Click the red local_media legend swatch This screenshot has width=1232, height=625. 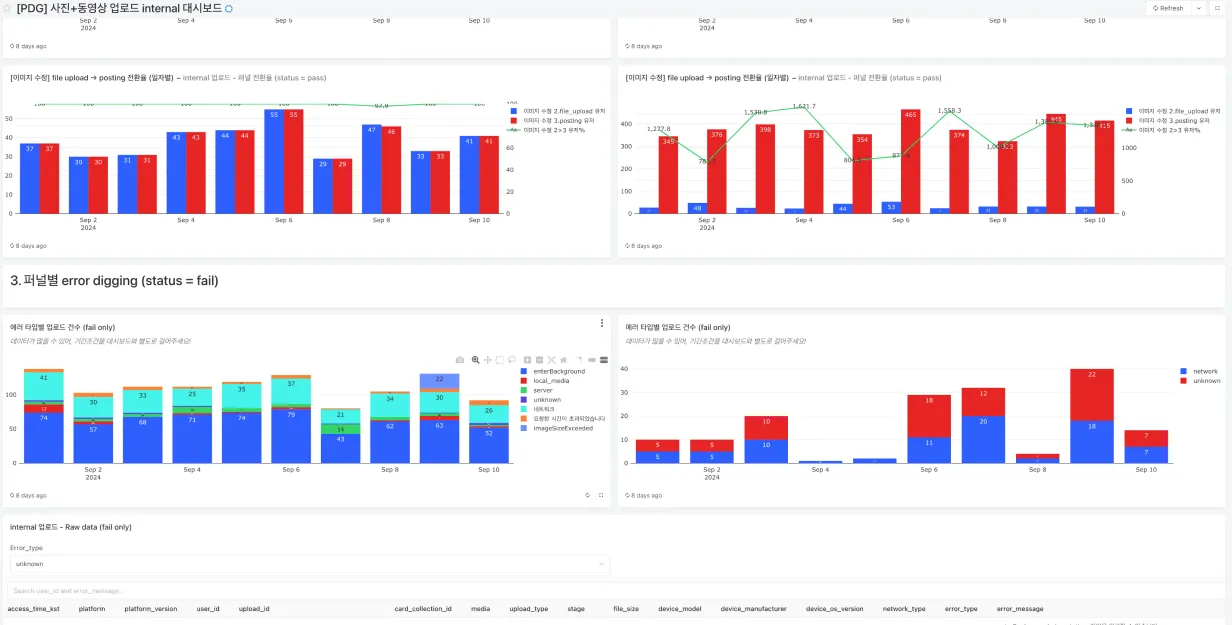[x=524, y=381]
